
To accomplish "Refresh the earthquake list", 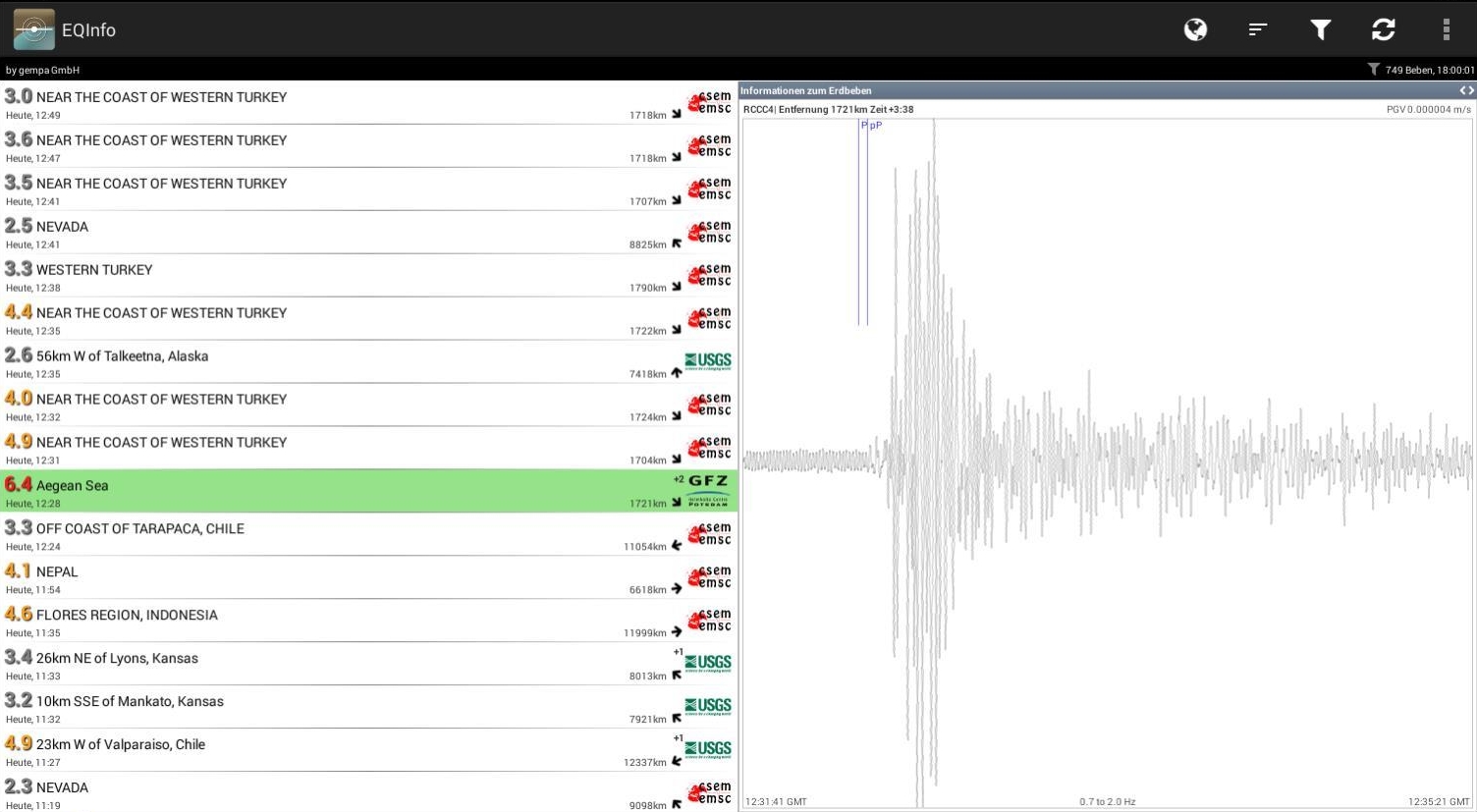I will point(1384,29).
